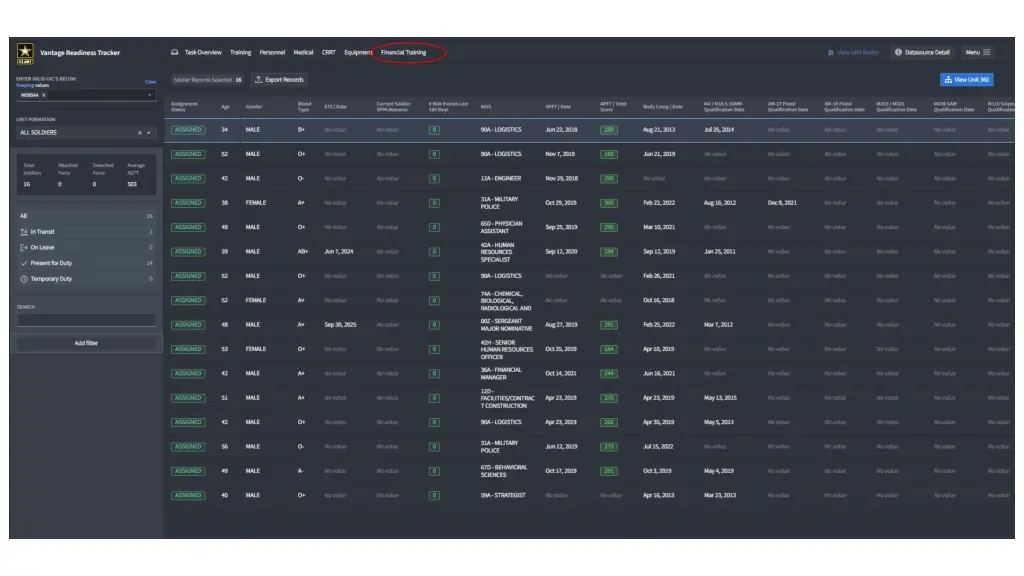Open the Equipment tab
The image size is (1024, 576).
click(x=358, y=52)
